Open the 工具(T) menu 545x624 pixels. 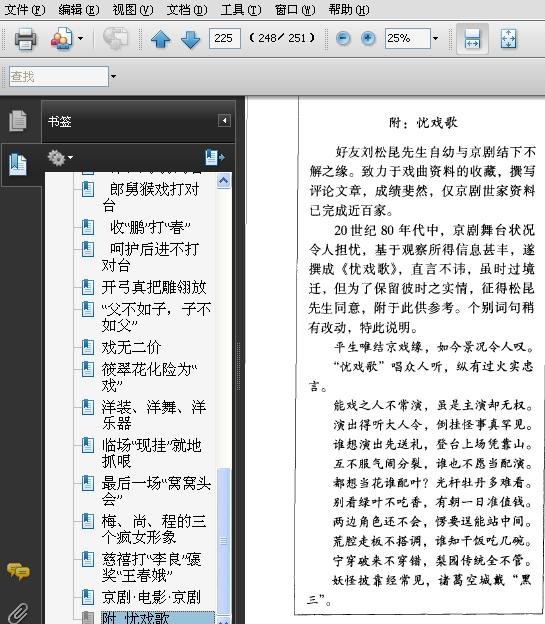pyautogui.click(x=241, y=9)
